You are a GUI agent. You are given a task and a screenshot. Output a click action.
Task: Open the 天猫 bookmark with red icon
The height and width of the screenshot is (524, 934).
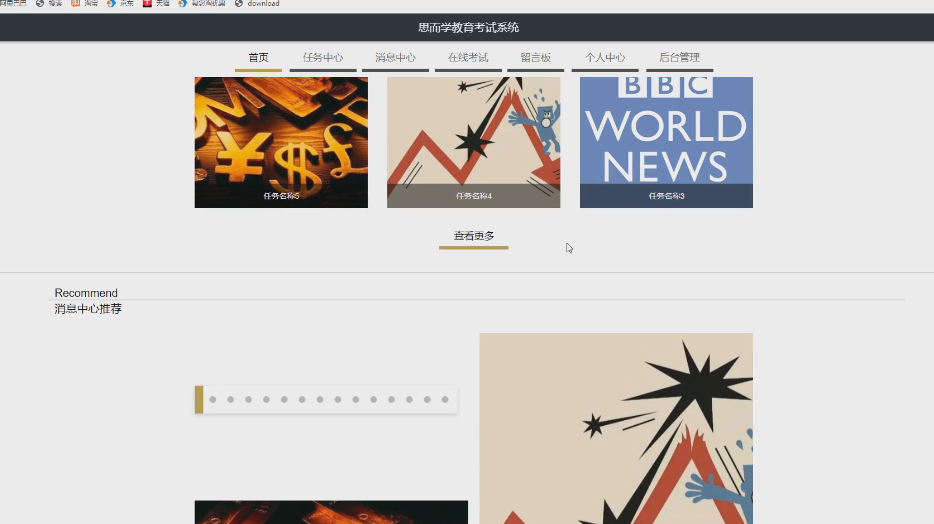(156, 4)
